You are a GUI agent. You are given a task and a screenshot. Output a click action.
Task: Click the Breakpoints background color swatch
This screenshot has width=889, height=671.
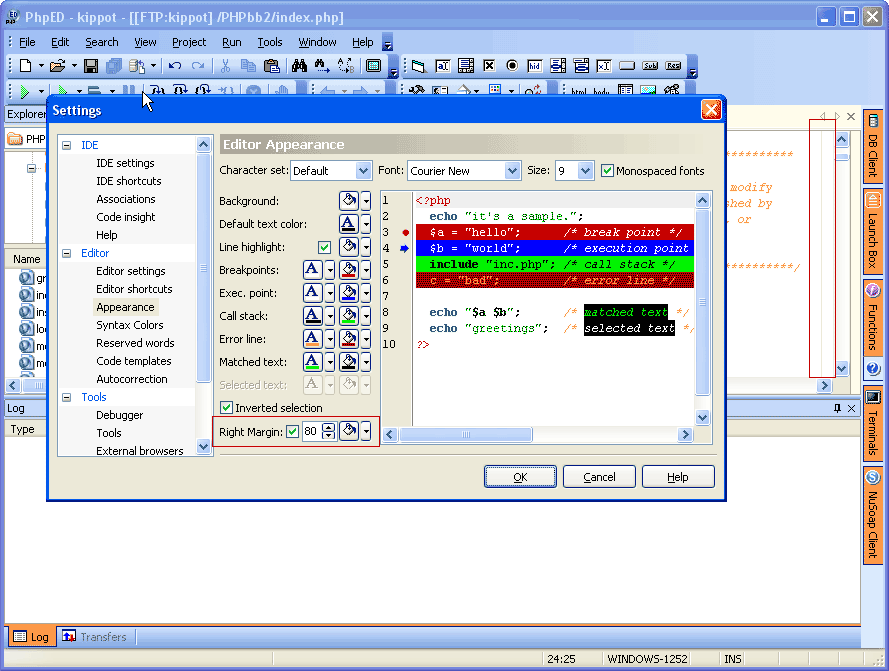349,270
